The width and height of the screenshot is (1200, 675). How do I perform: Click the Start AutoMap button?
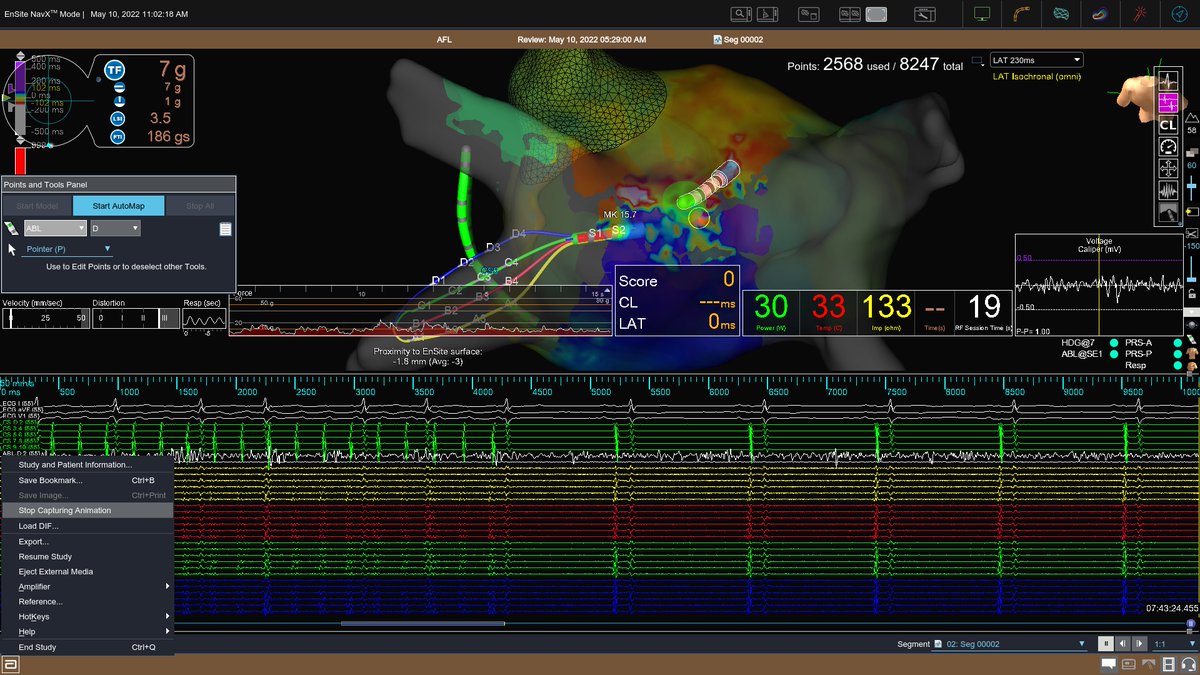(118, 206)
